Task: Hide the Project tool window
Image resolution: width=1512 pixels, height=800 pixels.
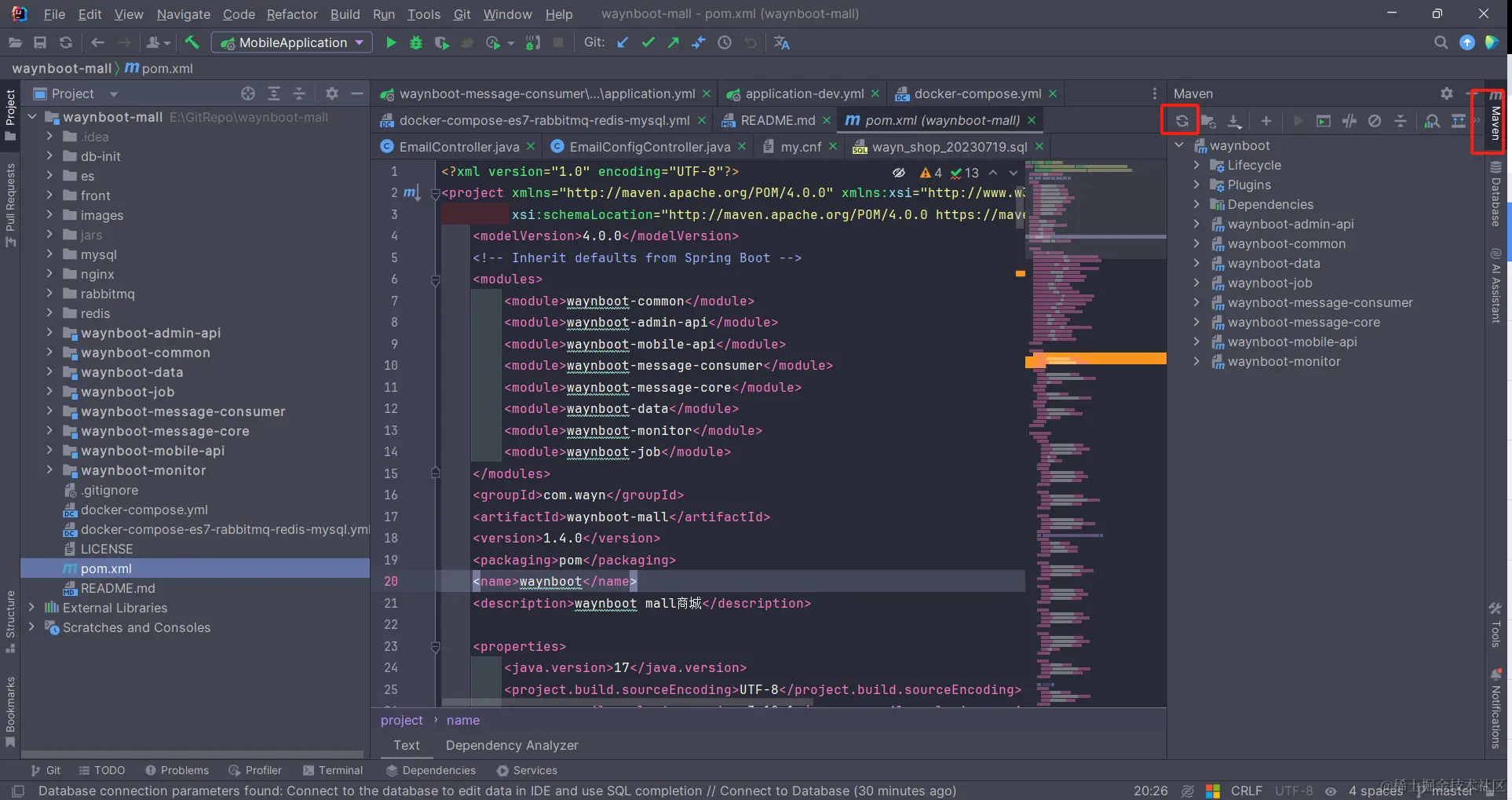Action: (x=357, y=93)
